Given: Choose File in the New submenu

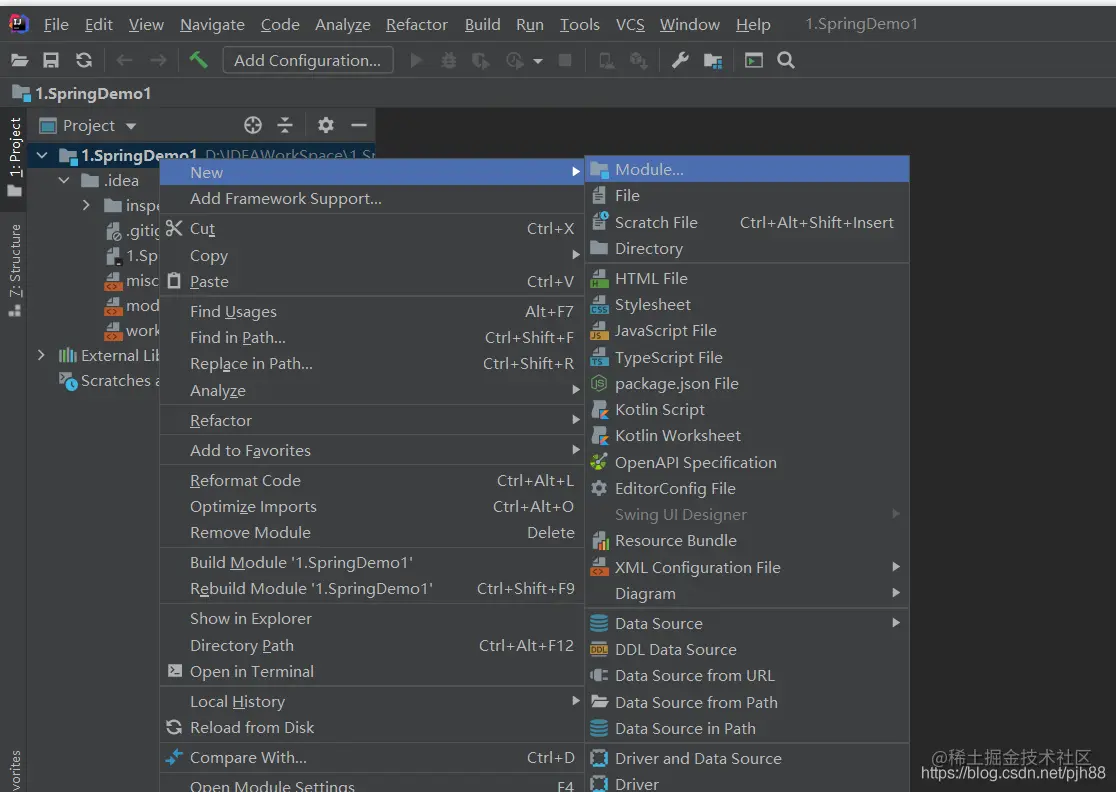Looking at the screenshot, I should tap(747, 196).
